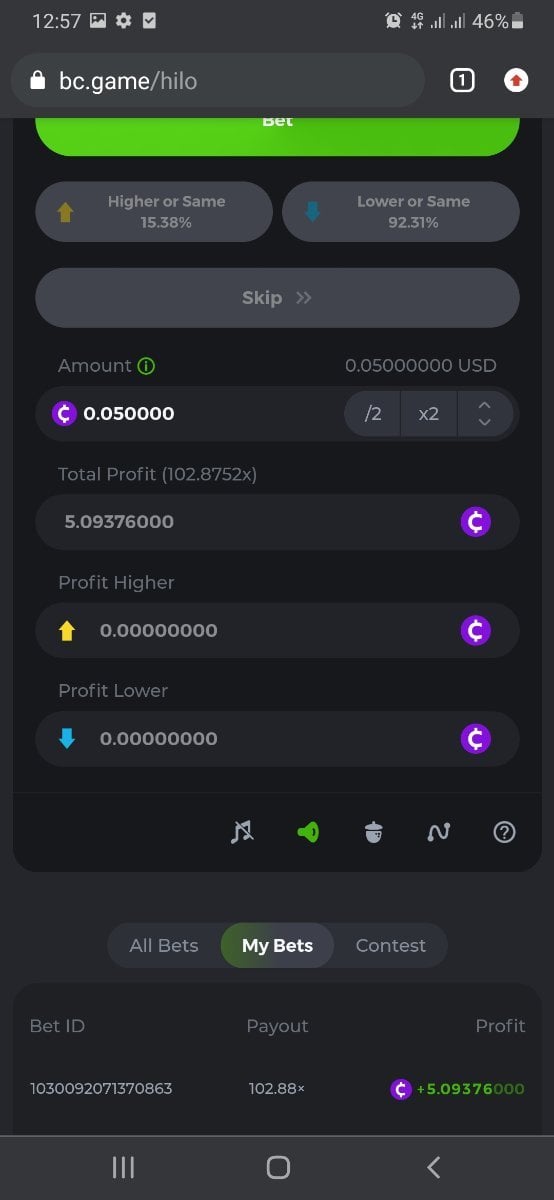This screenshot has width=554, height=1200.
Task: Switch to the All Bets tab
Action: tap(164, 945)
